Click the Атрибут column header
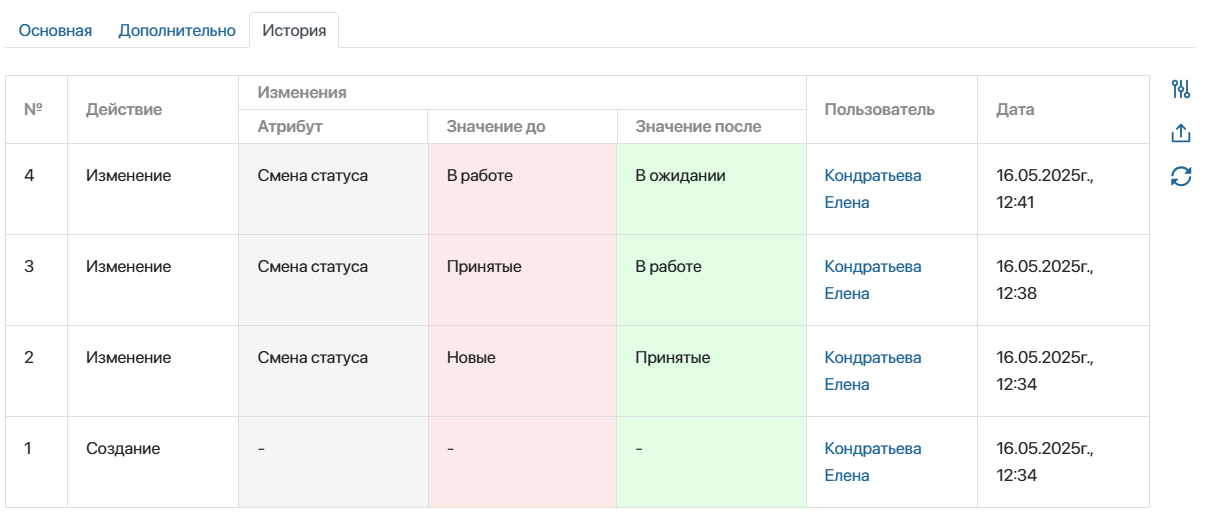This screenshot has height=518, width=1207. coord(290,127)
